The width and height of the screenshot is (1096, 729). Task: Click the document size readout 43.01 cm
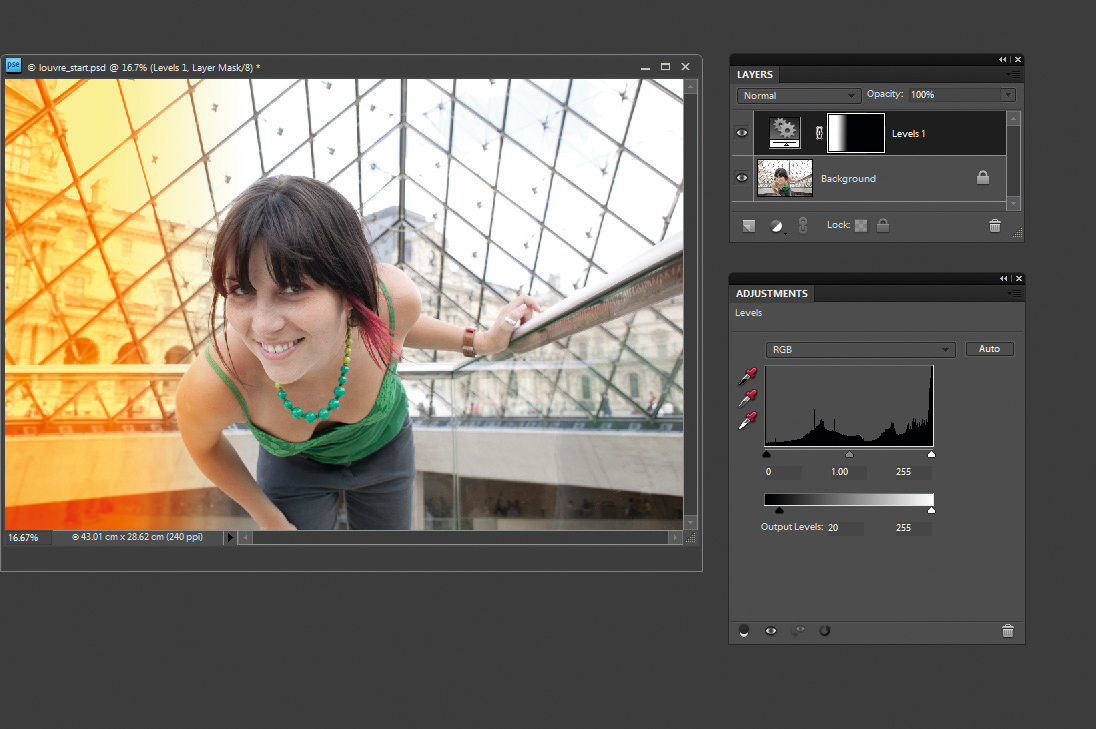[x=138, y=537]
